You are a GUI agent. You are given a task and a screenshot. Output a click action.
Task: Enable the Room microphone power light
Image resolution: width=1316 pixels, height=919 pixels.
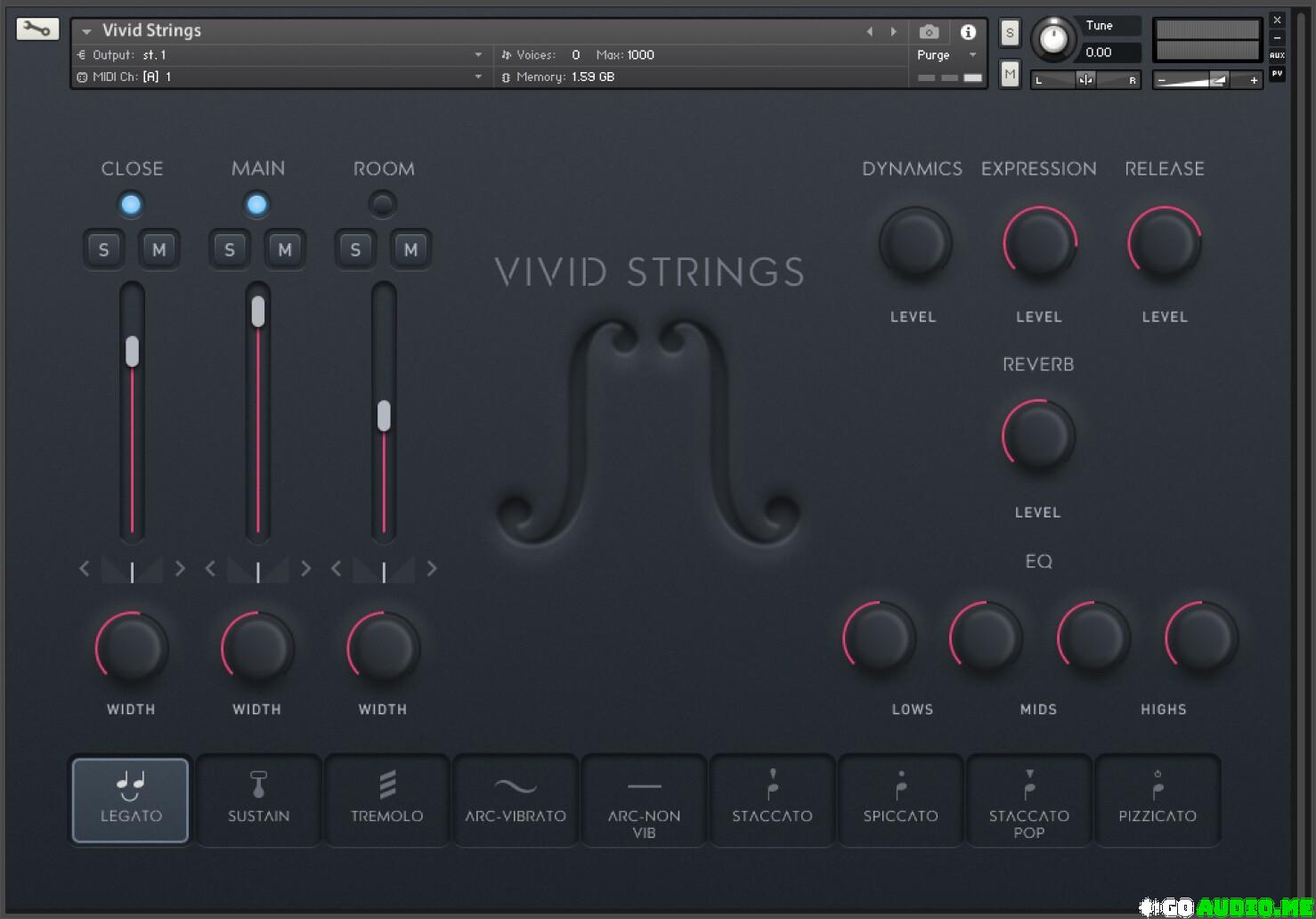[383, 204]
